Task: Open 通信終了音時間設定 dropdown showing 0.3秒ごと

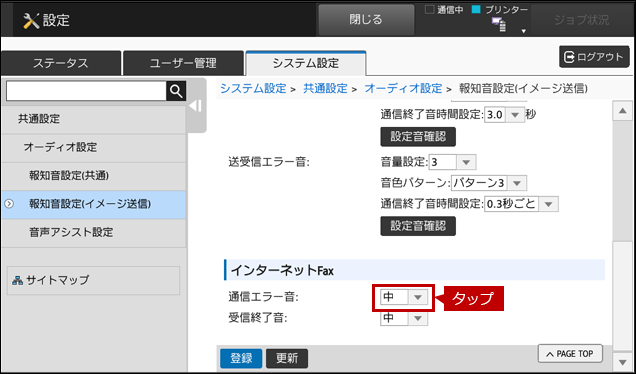Action: (x=521, y=204)
